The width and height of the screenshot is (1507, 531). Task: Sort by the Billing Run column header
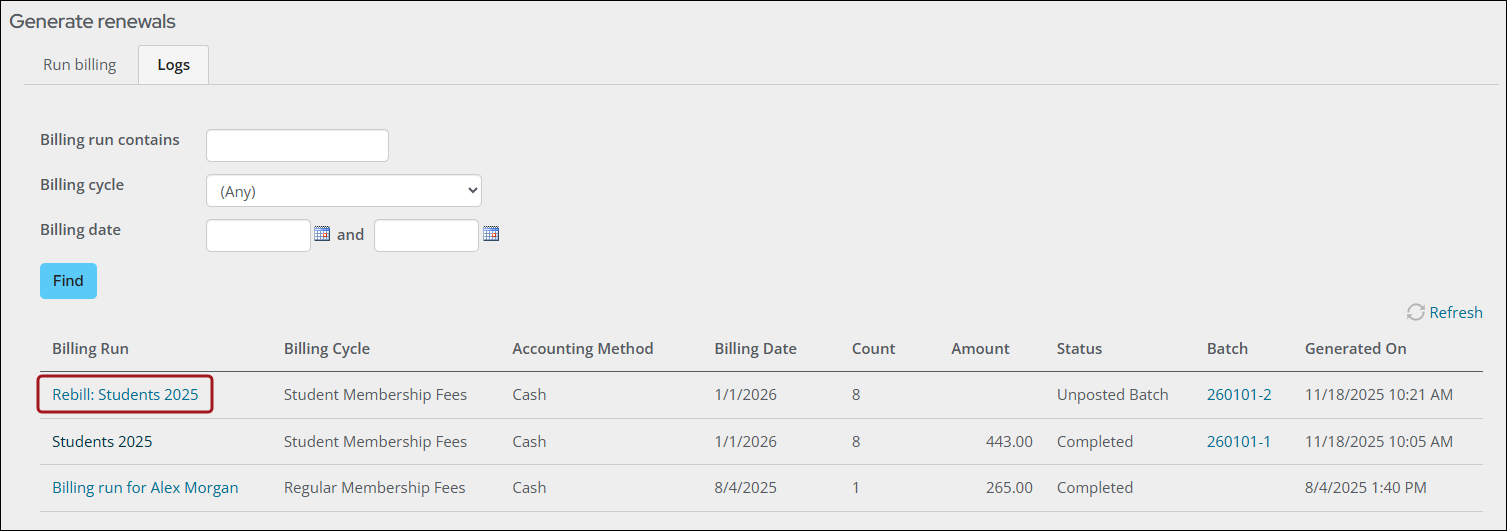click(x=90, y=349)
